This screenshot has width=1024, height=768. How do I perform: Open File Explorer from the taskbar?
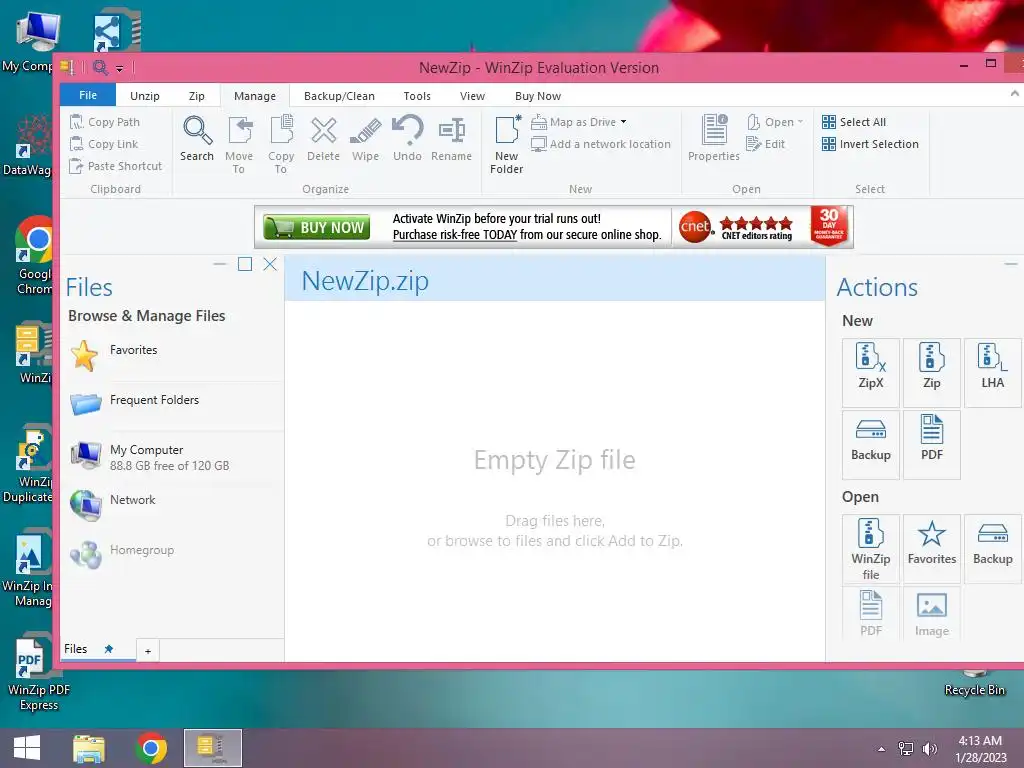click(x=89, y=748)
